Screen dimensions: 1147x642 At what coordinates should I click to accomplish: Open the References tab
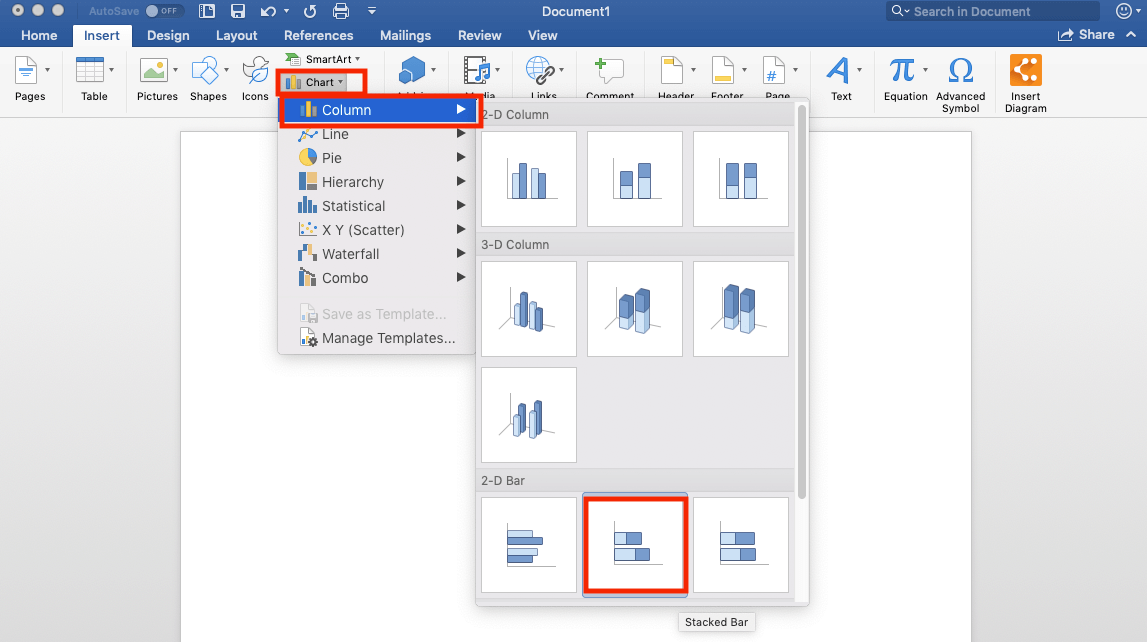(318, 35)
